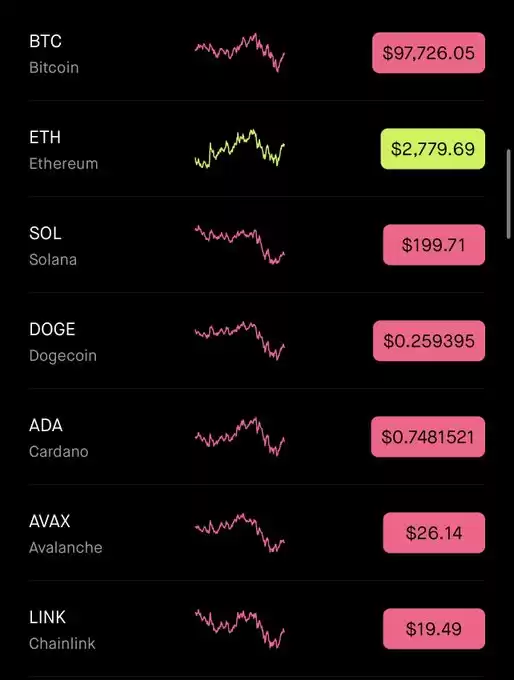Tap the $0.7481521 Cardano price button

428,437
